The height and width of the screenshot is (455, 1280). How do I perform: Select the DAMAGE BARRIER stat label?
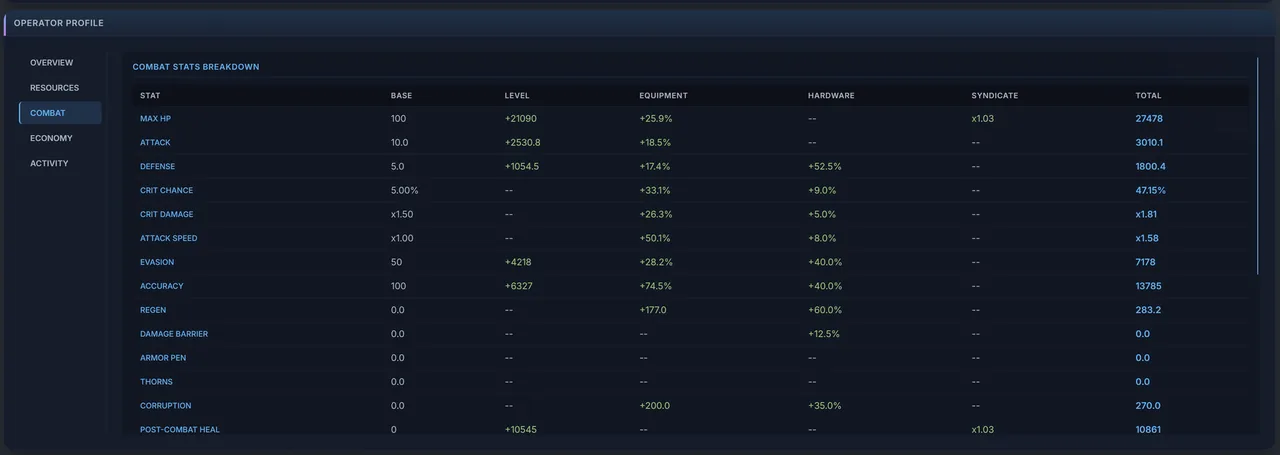coord(174,334)
